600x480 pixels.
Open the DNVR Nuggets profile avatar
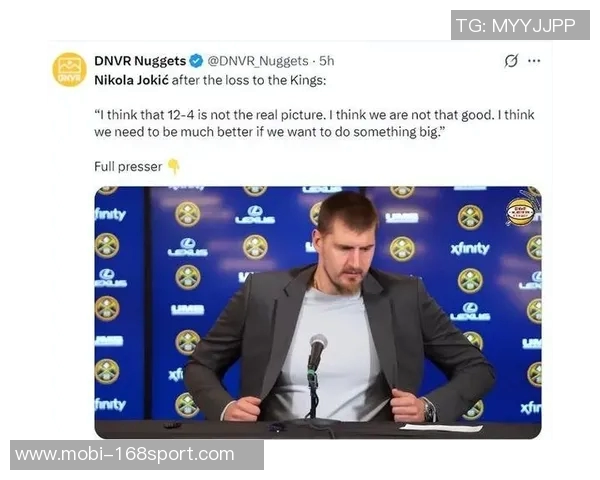pyautogui.click(x=69, y=70)
